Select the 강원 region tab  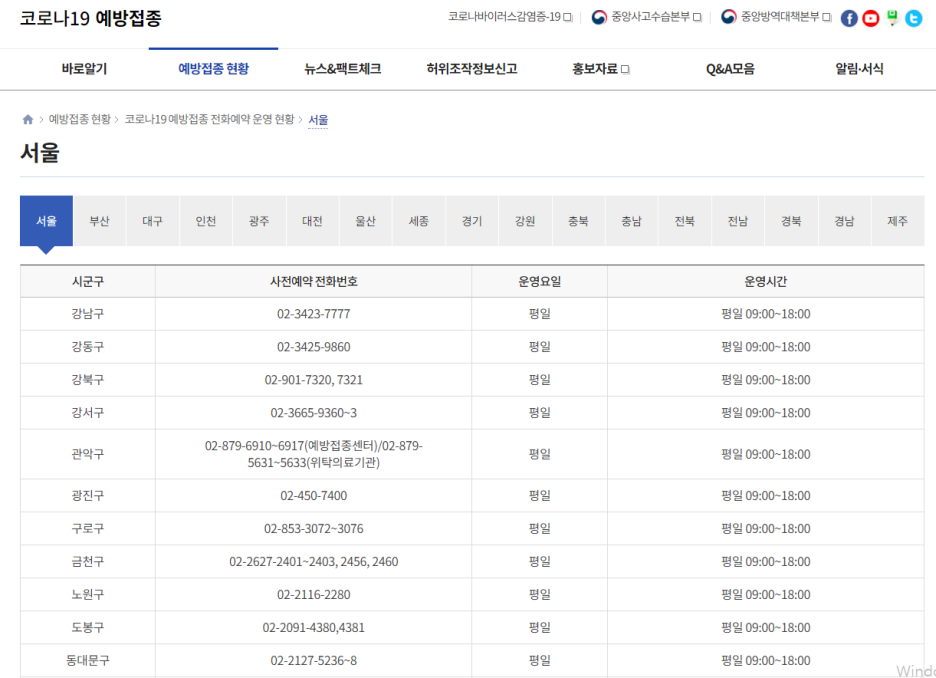coord(525,221)
